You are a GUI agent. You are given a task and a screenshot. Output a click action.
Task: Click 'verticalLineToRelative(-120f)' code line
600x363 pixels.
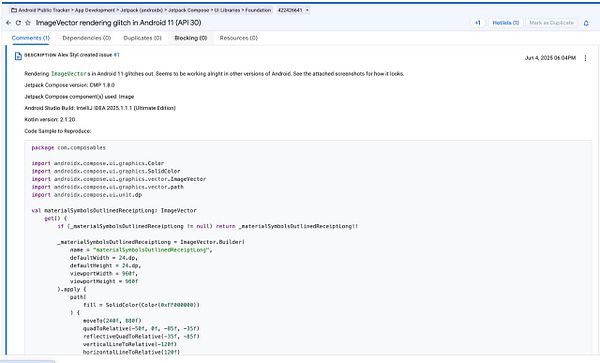click(x=130, y=344)
